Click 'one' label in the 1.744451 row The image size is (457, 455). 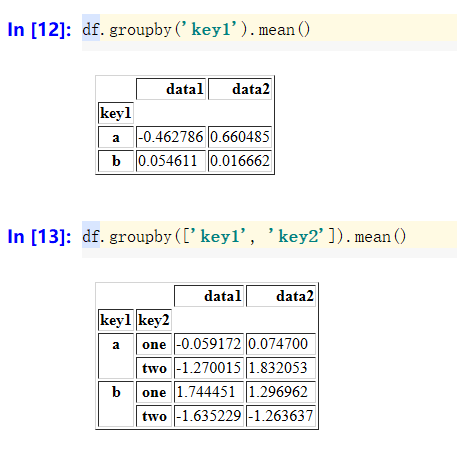click(x=154, y=392)
